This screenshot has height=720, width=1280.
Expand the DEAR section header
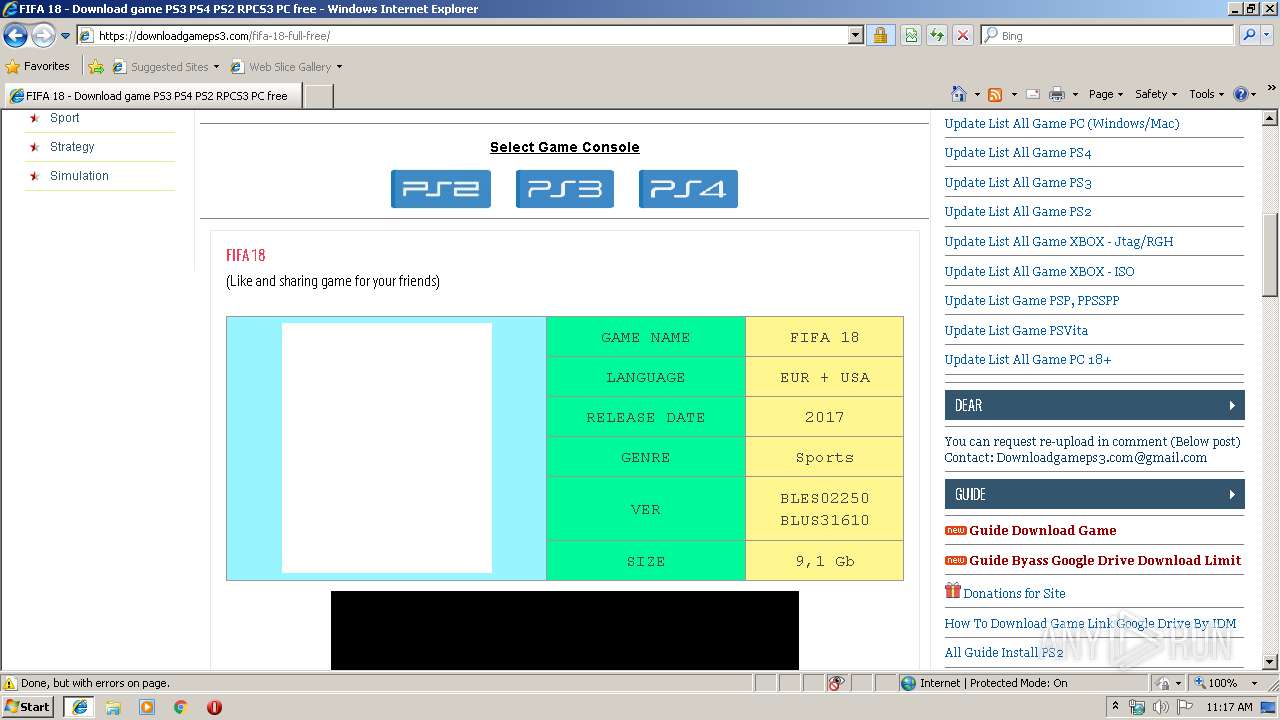tap(1094, 405)
